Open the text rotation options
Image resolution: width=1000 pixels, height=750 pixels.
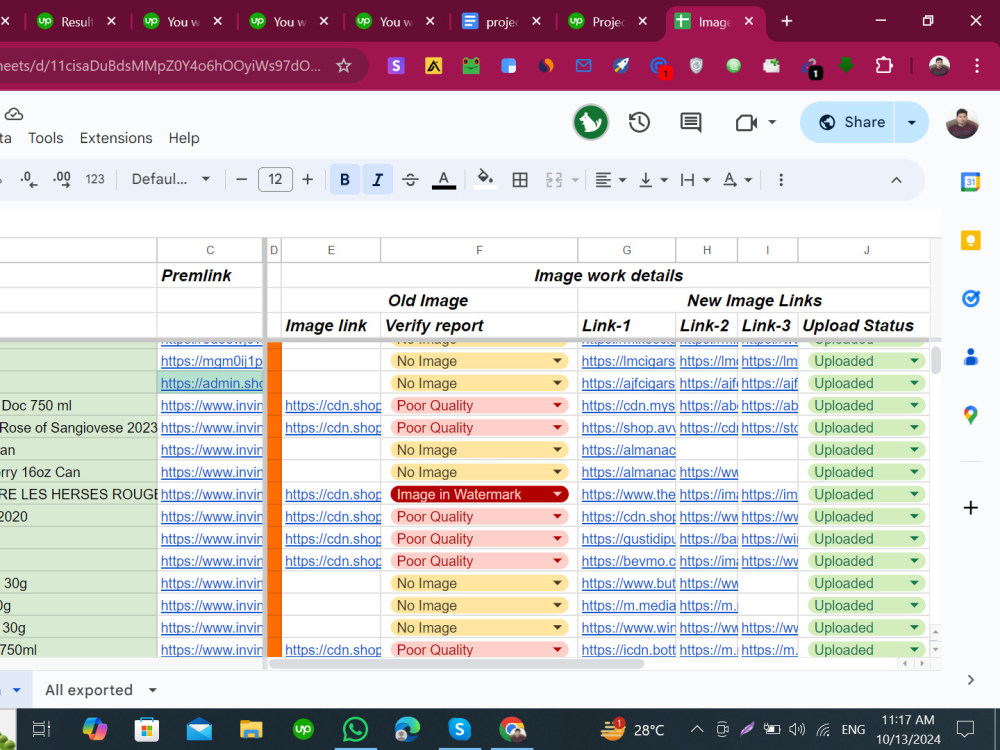click(x=737, y=180)
